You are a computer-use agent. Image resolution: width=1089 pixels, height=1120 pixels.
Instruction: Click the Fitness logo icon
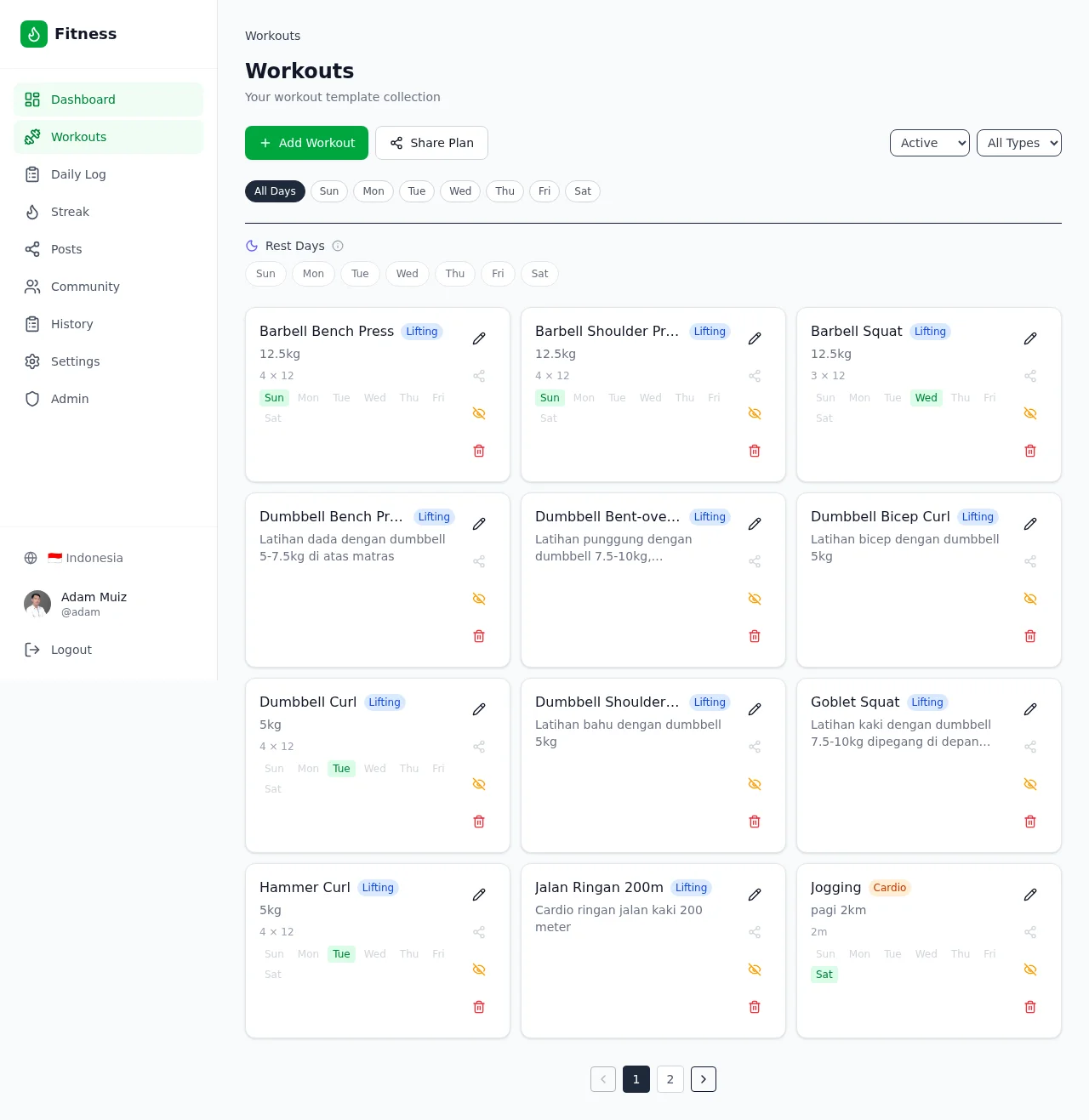tap(34, 34)
